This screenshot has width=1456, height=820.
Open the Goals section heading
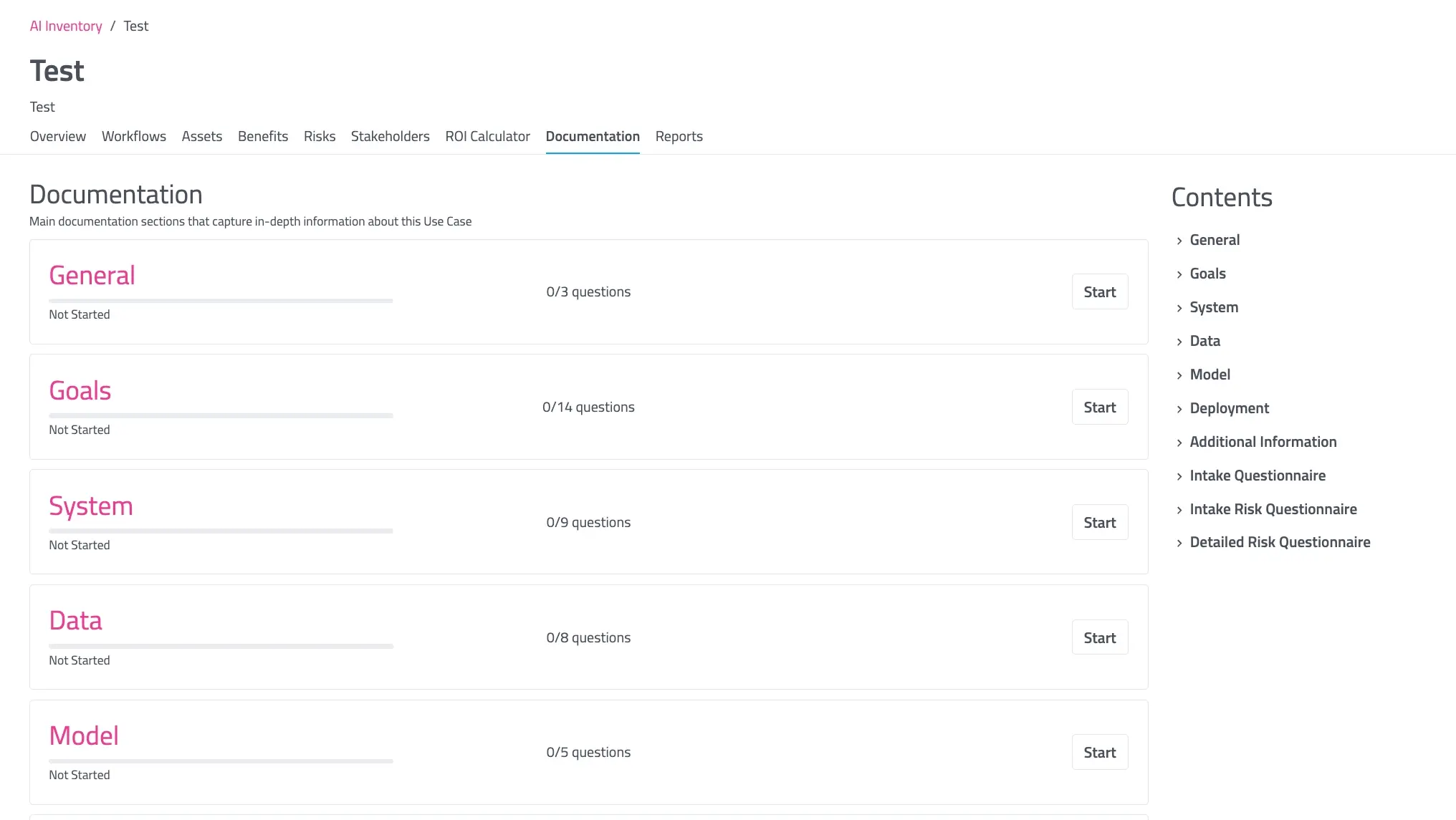80,391
